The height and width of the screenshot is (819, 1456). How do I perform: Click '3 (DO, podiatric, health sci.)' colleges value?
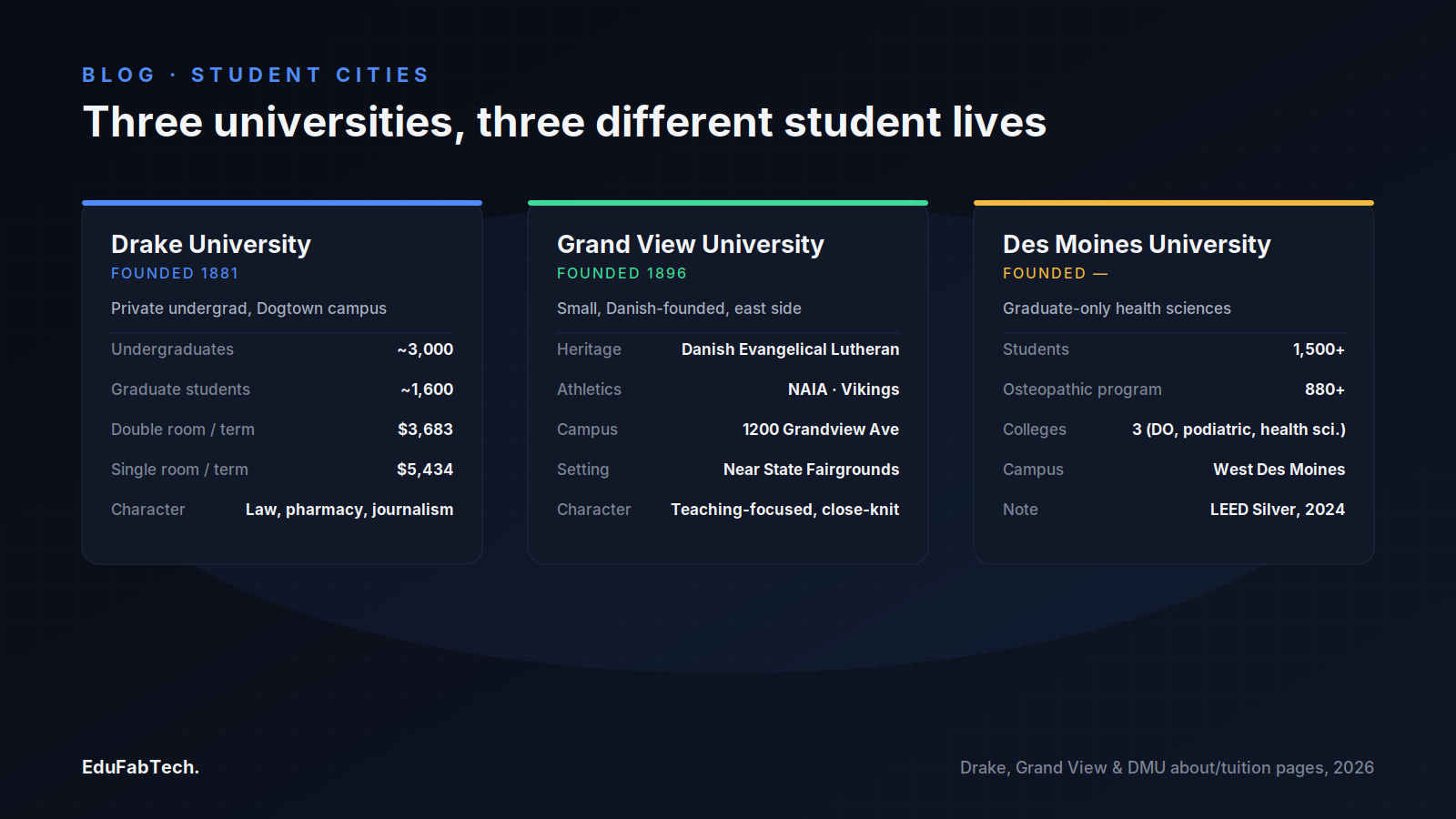tap(1239, 430)
